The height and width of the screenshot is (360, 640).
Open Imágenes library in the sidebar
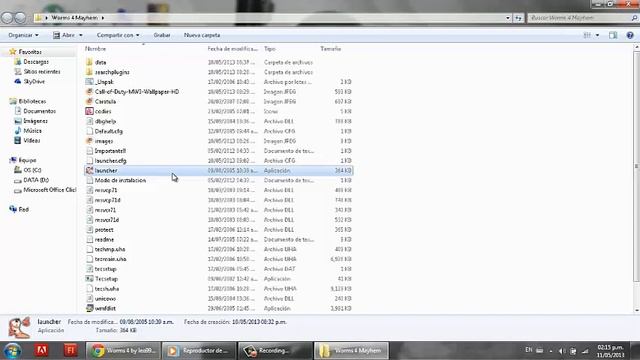click(x=36, y=121)
